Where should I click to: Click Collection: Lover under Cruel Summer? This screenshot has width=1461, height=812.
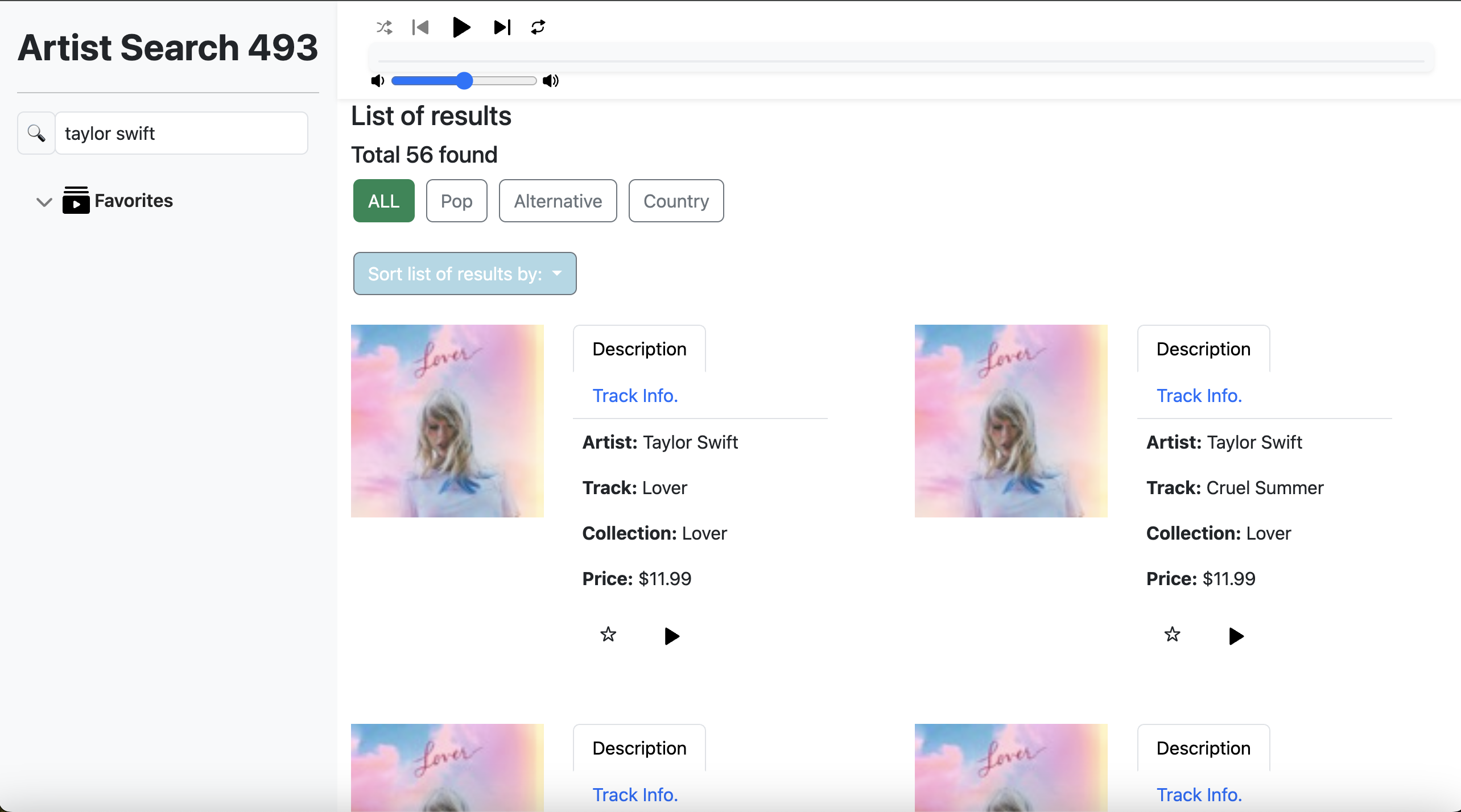coord(1218,533)
